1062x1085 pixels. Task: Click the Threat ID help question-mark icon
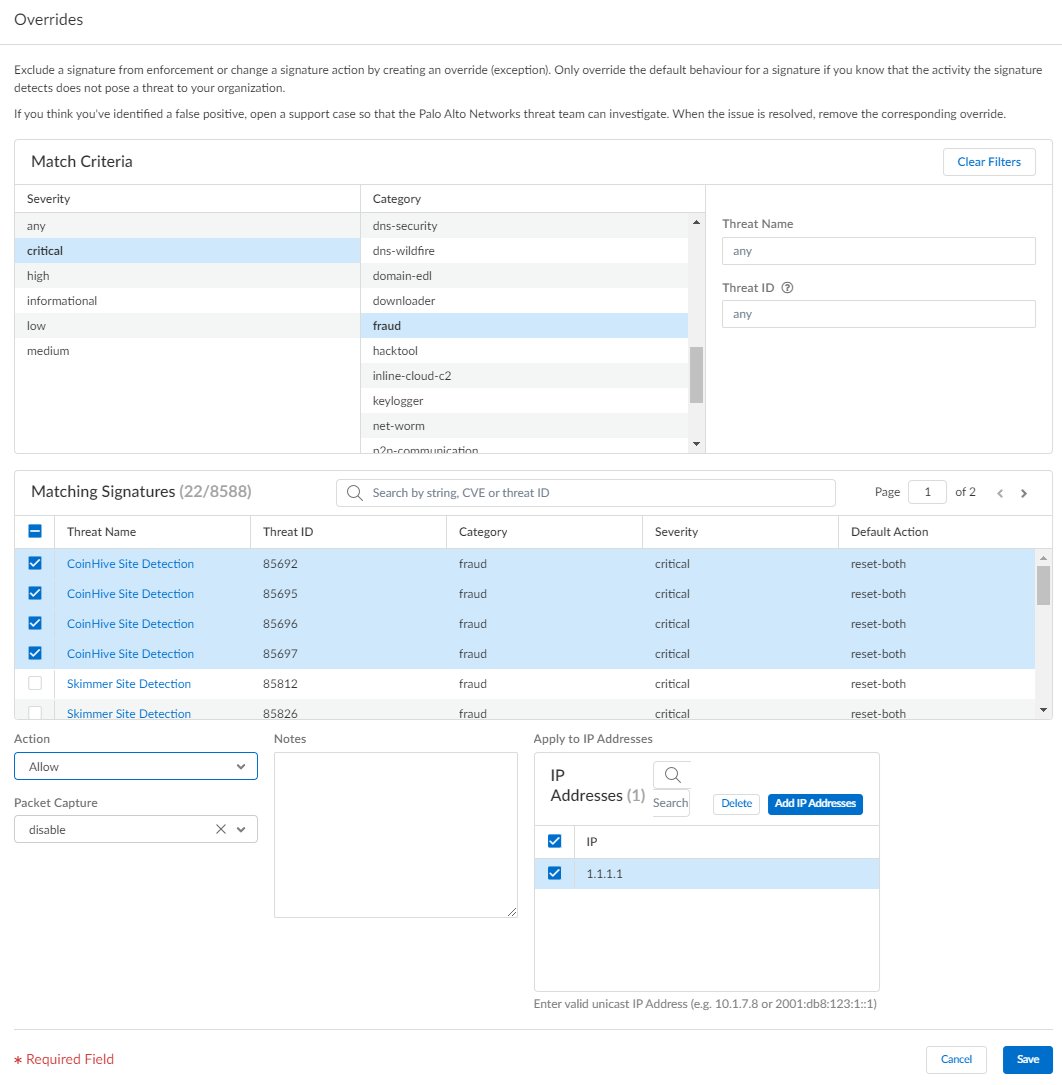788,288
